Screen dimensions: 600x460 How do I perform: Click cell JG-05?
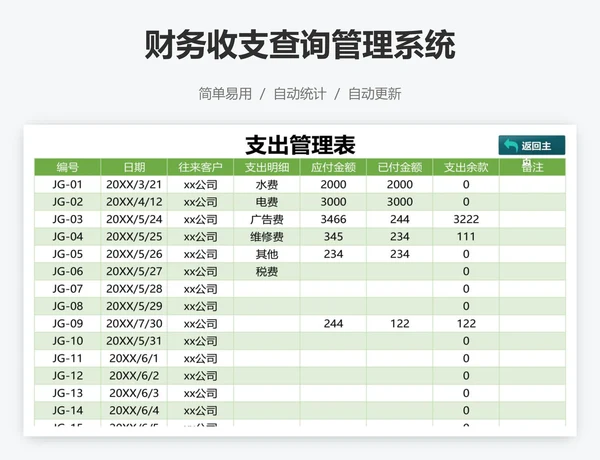coord(67,254)
